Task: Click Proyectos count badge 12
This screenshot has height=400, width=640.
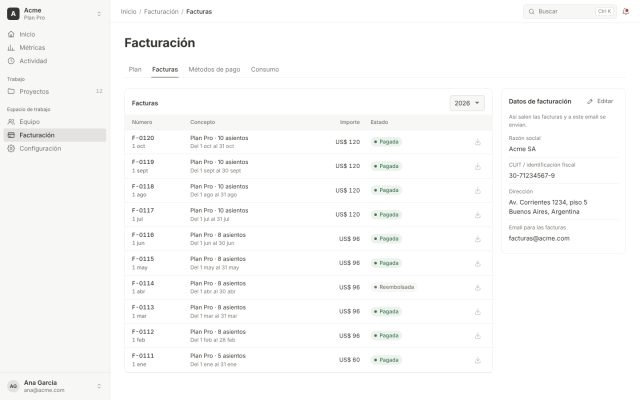Action: pos(99,91)
